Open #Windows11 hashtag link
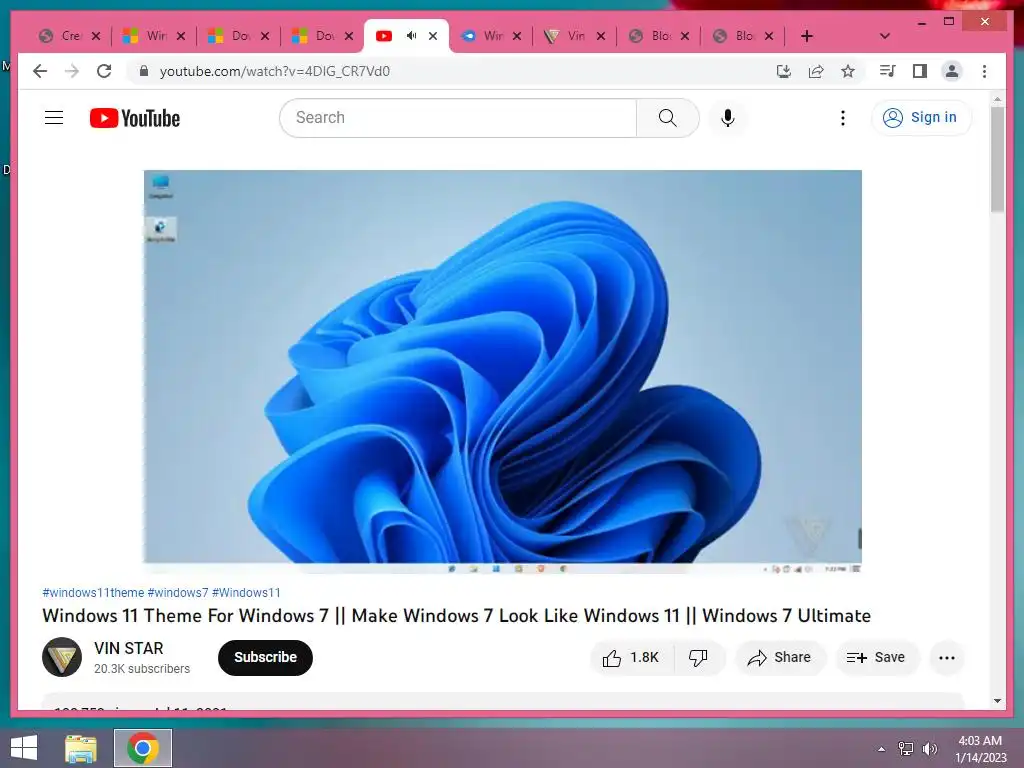This screenshot has width=1024, height=768. [246, 593]
